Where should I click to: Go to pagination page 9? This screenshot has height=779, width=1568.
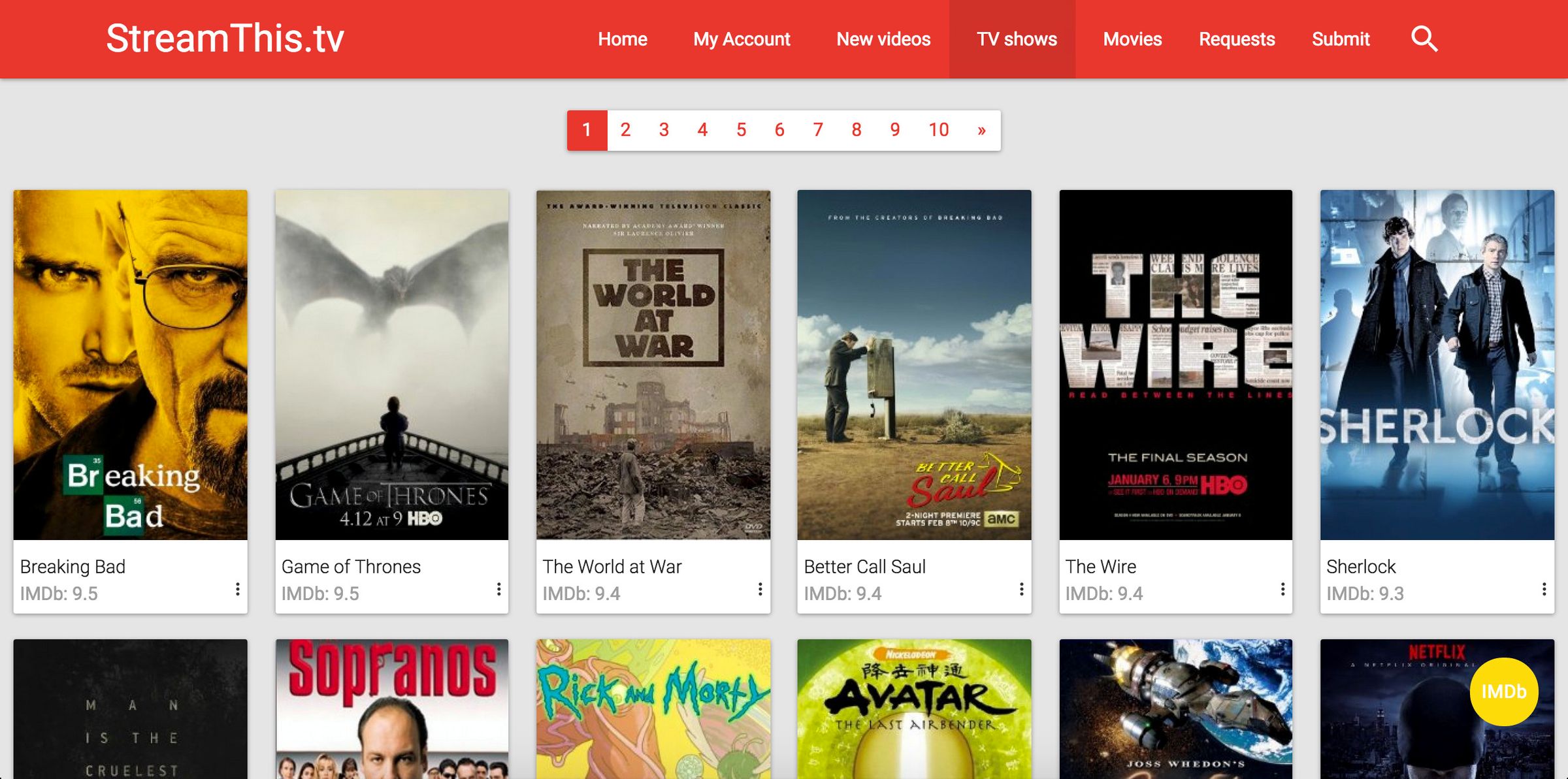coord(895,130)
